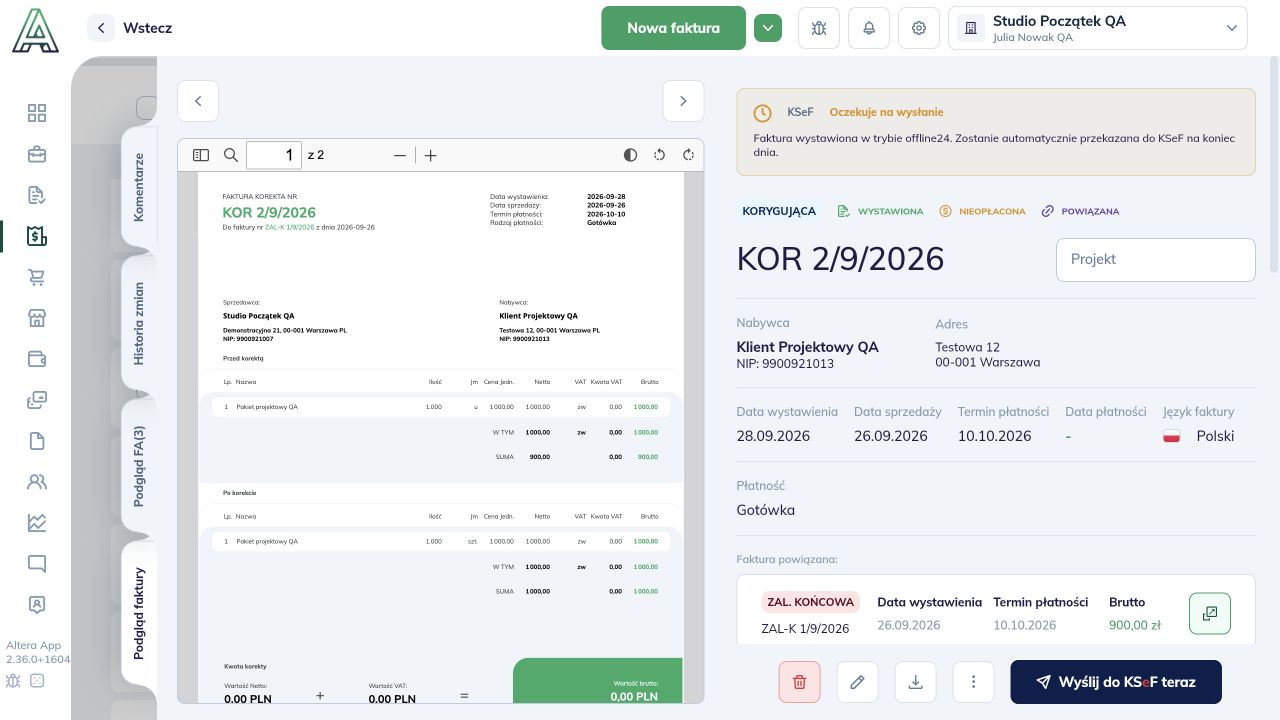The image size is (1280, 720).
Task: Download the invoice
Action: 915,682
